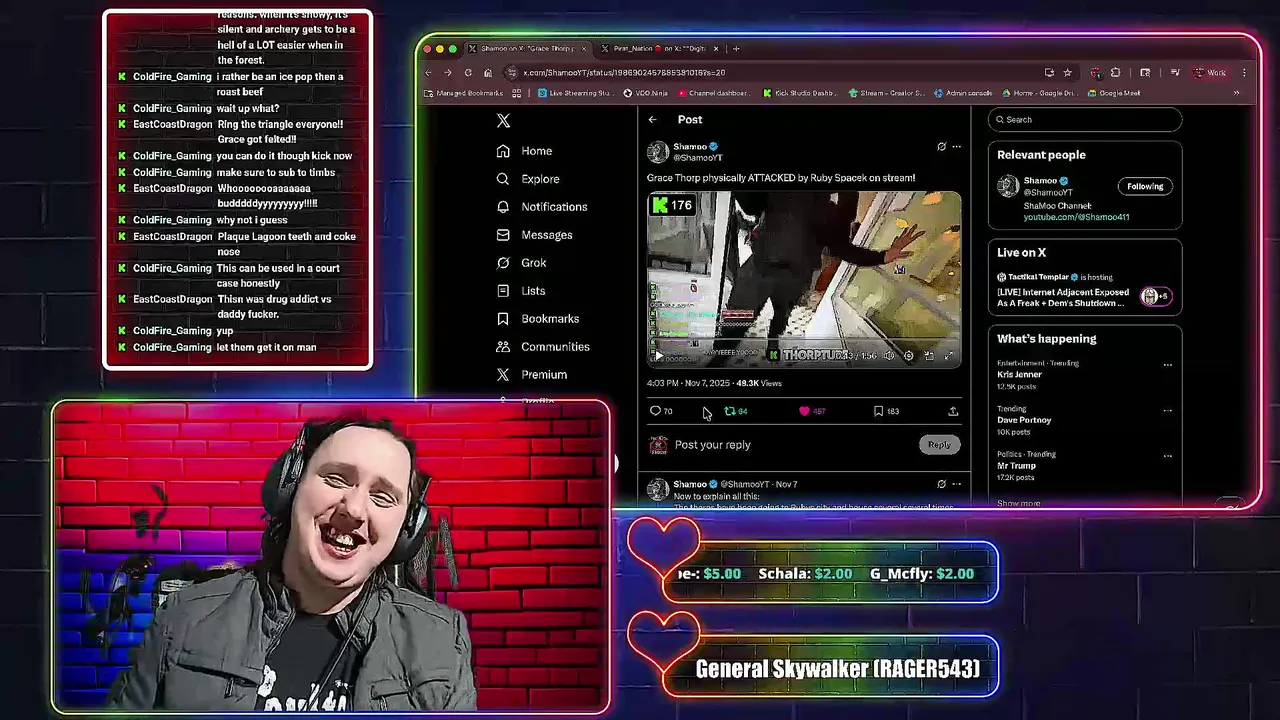Click the Following button for Shamoo
The image size is (1280, 720).
pyautogui.click(x=1145, y=187)
